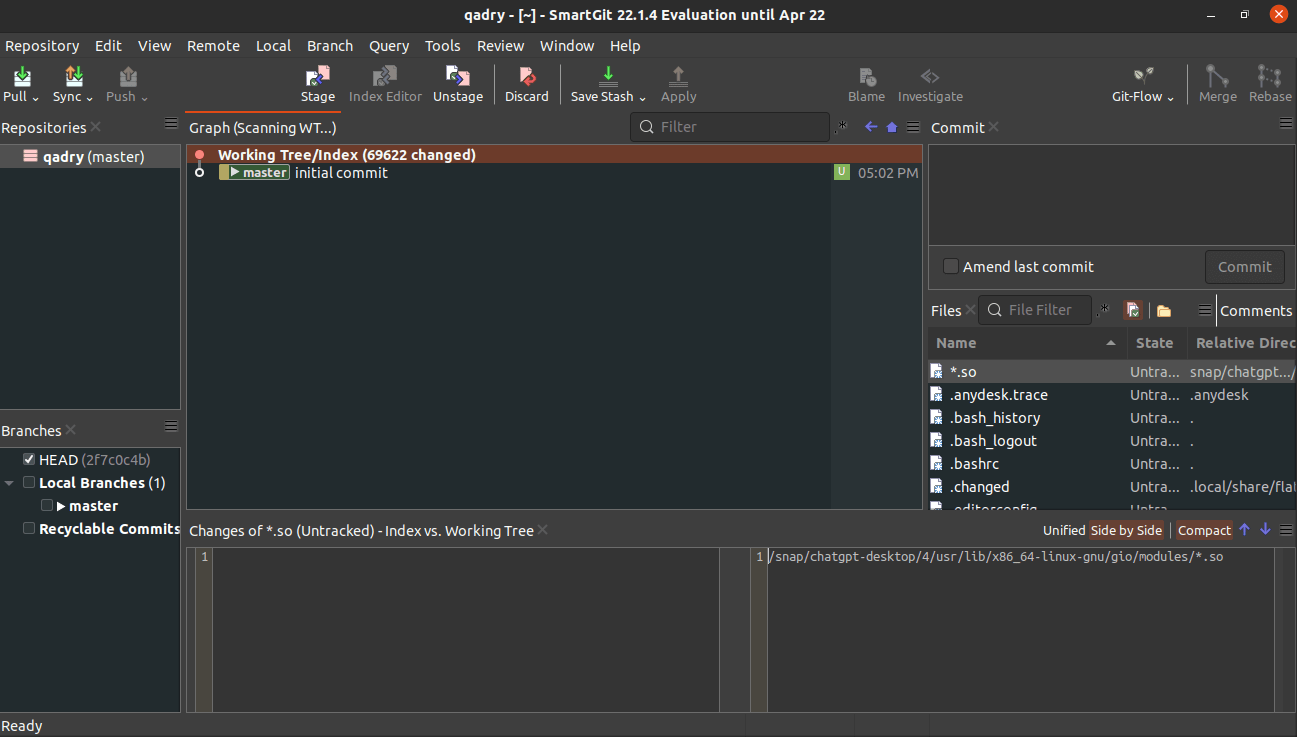The image size is (1297, 737).
Task: Select the qadry (master) repository
Action: click(90, 157)
